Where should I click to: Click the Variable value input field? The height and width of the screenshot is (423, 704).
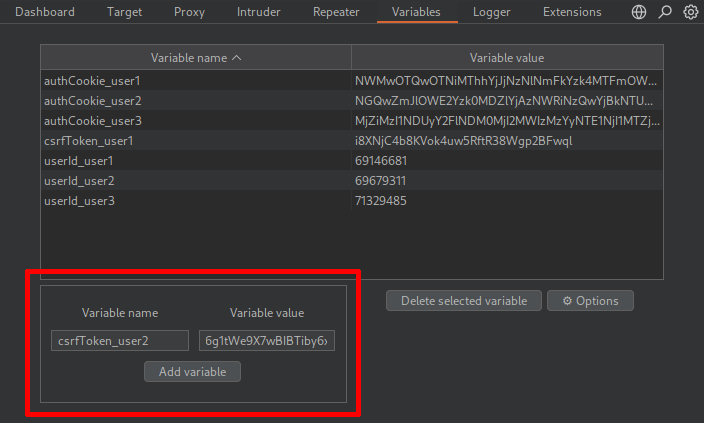tap(267, 341)
